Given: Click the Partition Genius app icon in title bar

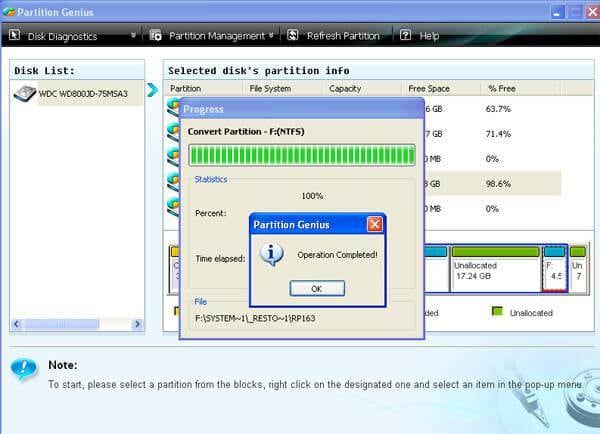Looking at the screenshot, I should [x=9, y=12].
